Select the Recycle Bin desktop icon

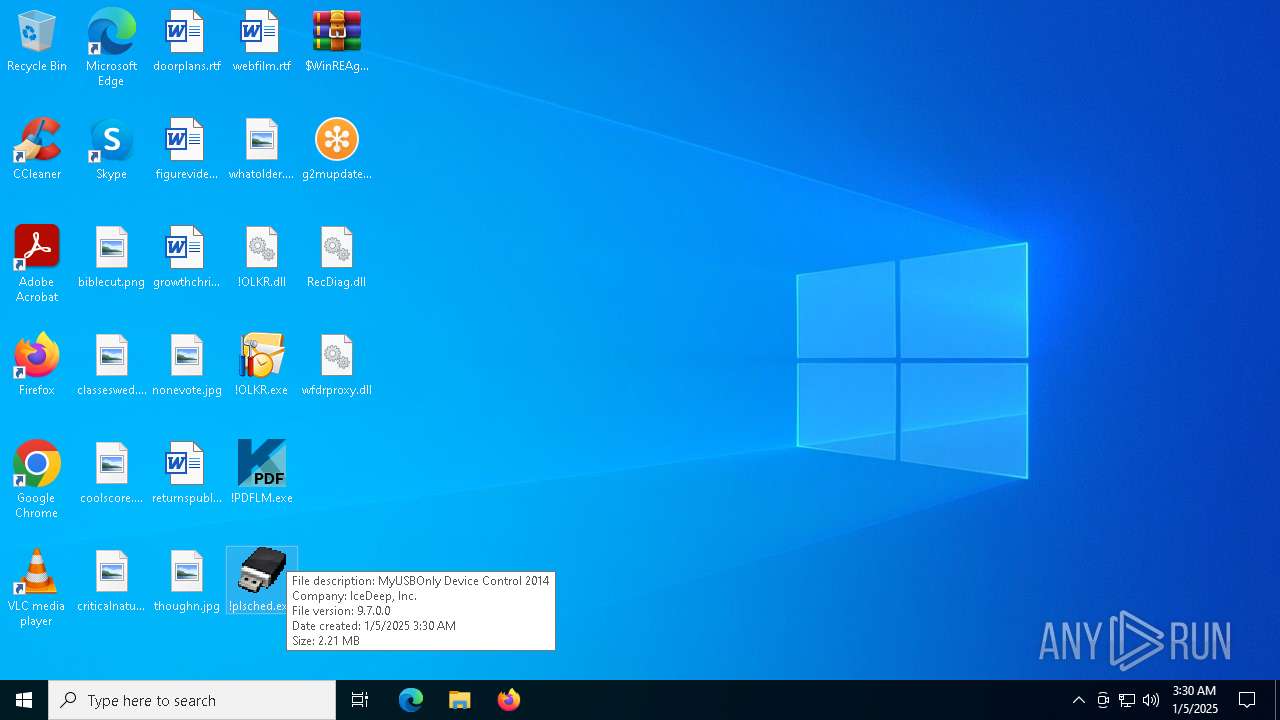[x=37, y=42]
